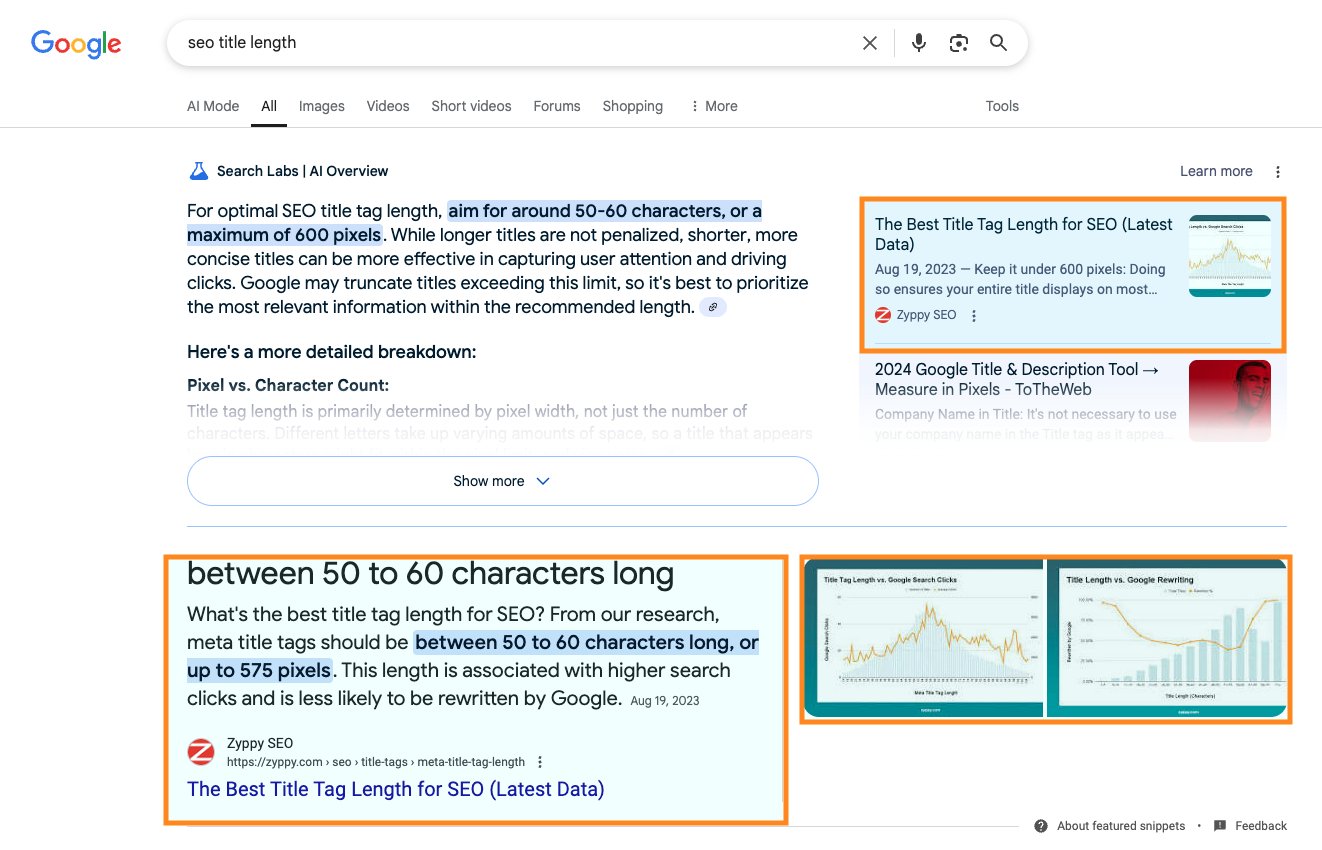Click 'Here's a more detailed breakdown:' text
1322x850 pixels.
332,352
